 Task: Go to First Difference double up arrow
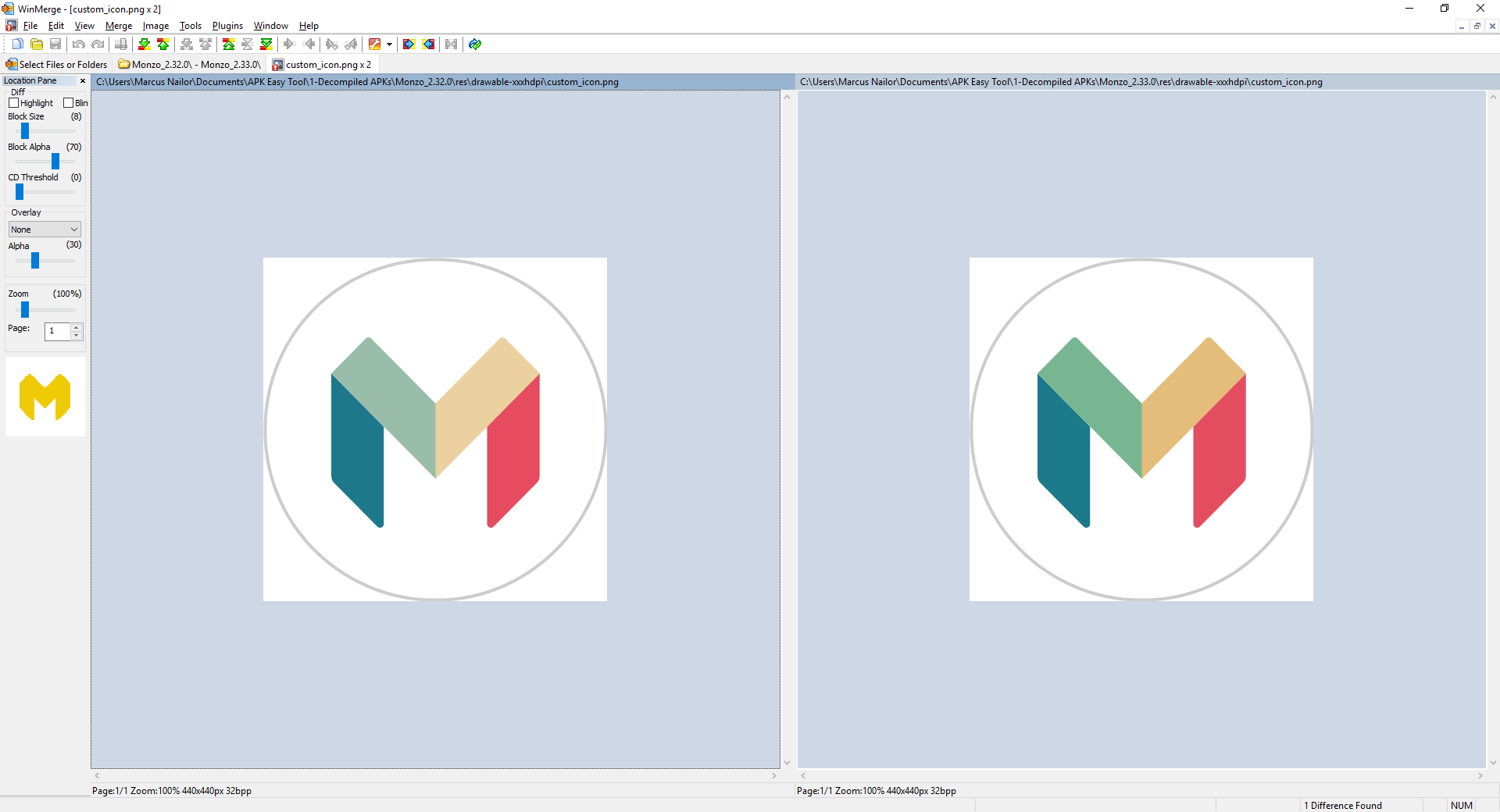pos(229,45)
